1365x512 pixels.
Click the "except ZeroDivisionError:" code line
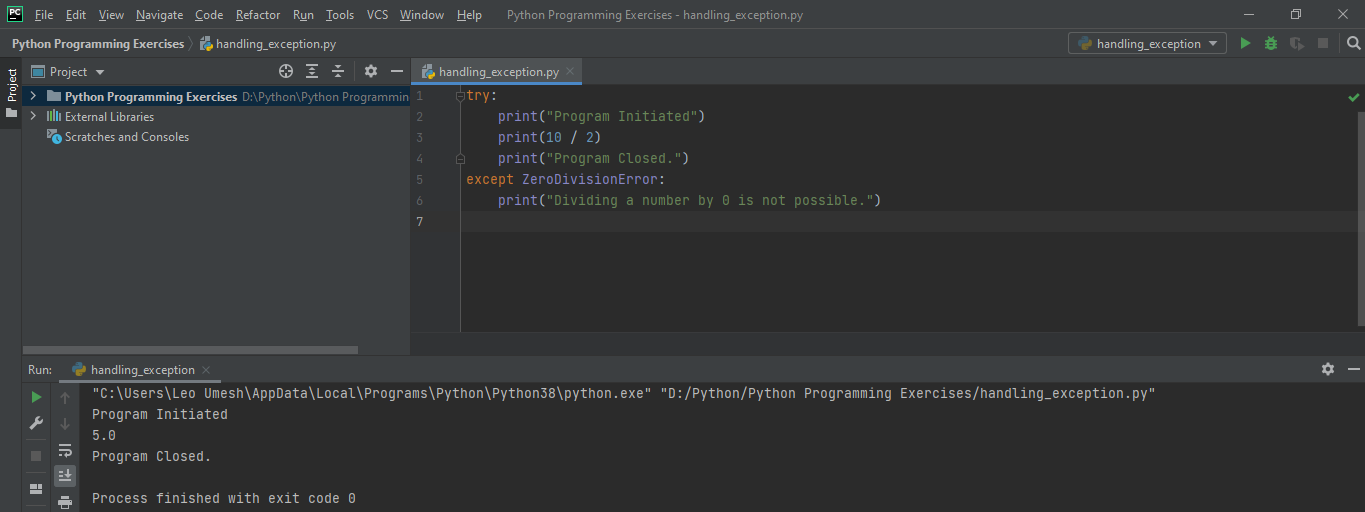point(565,180)
